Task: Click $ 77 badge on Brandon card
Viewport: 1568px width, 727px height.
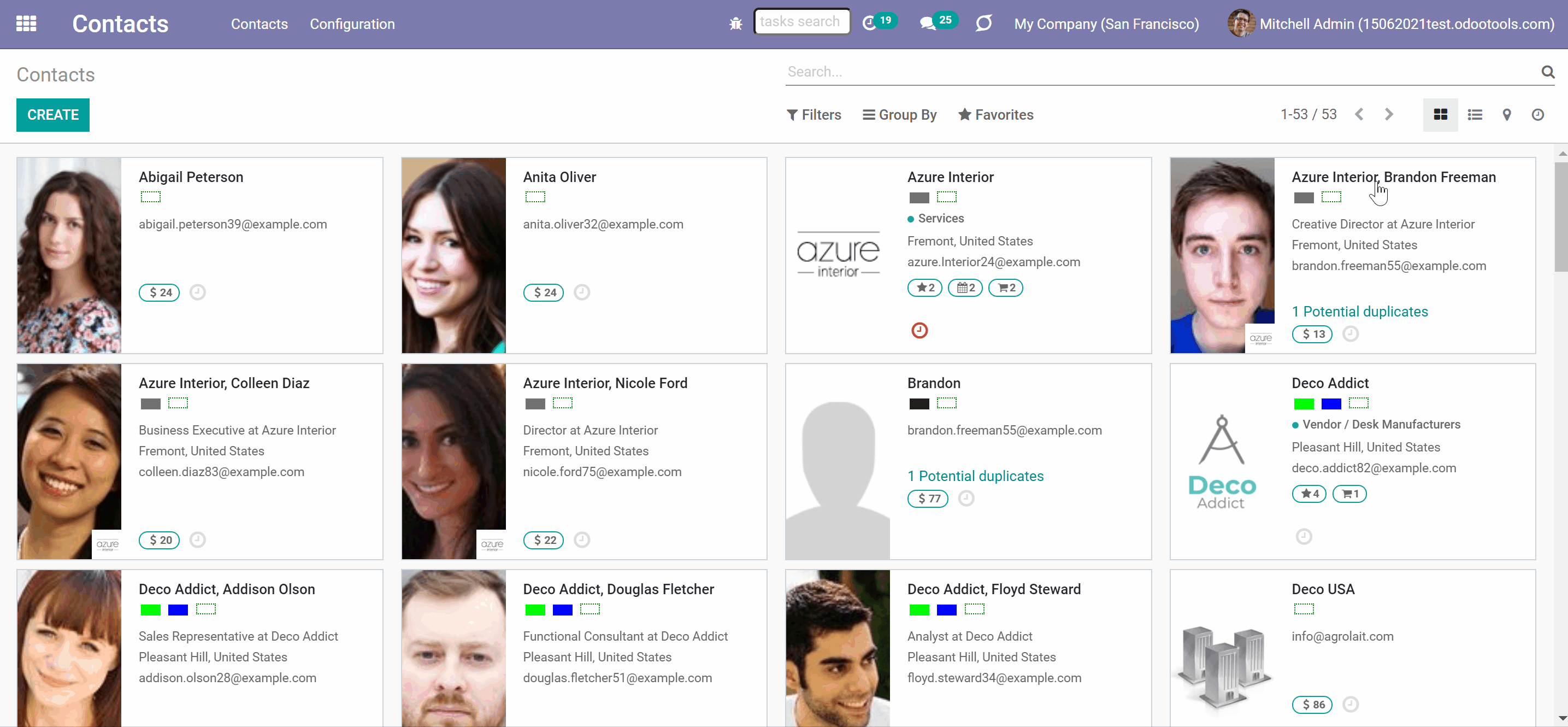Action: (x=928, y=498)
